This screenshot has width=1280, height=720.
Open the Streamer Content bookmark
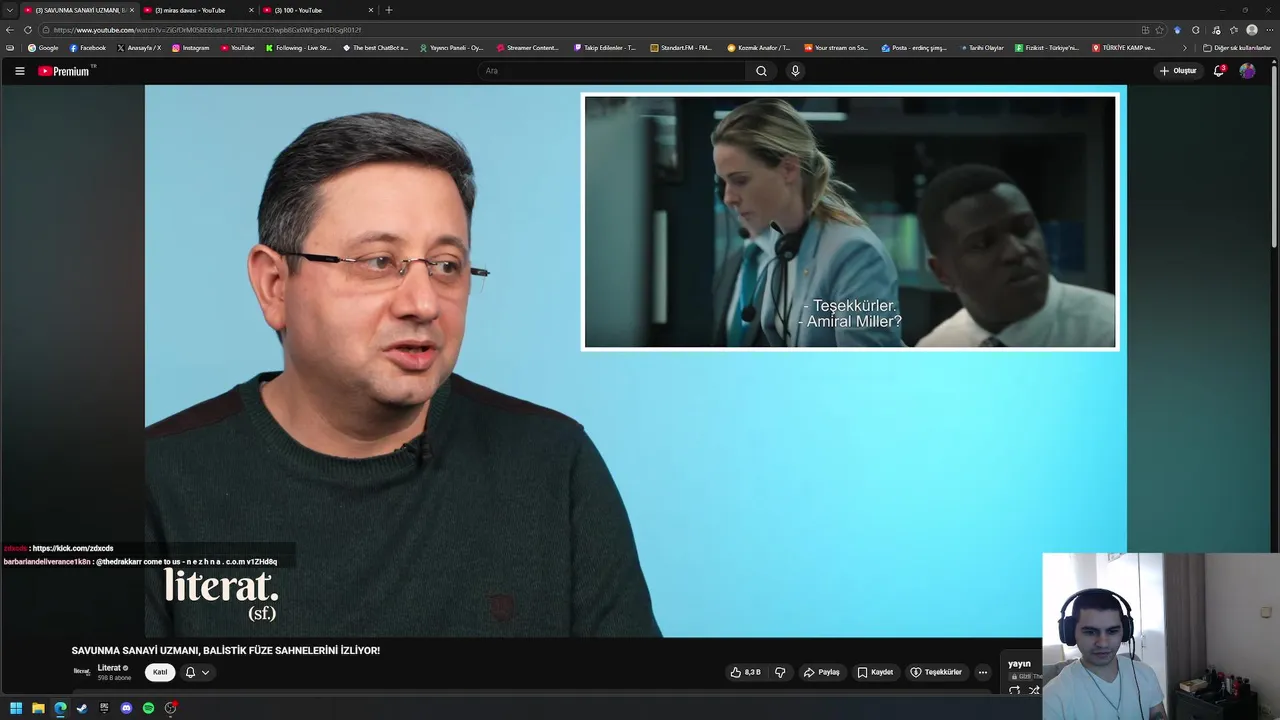click(x=527, y=48)
